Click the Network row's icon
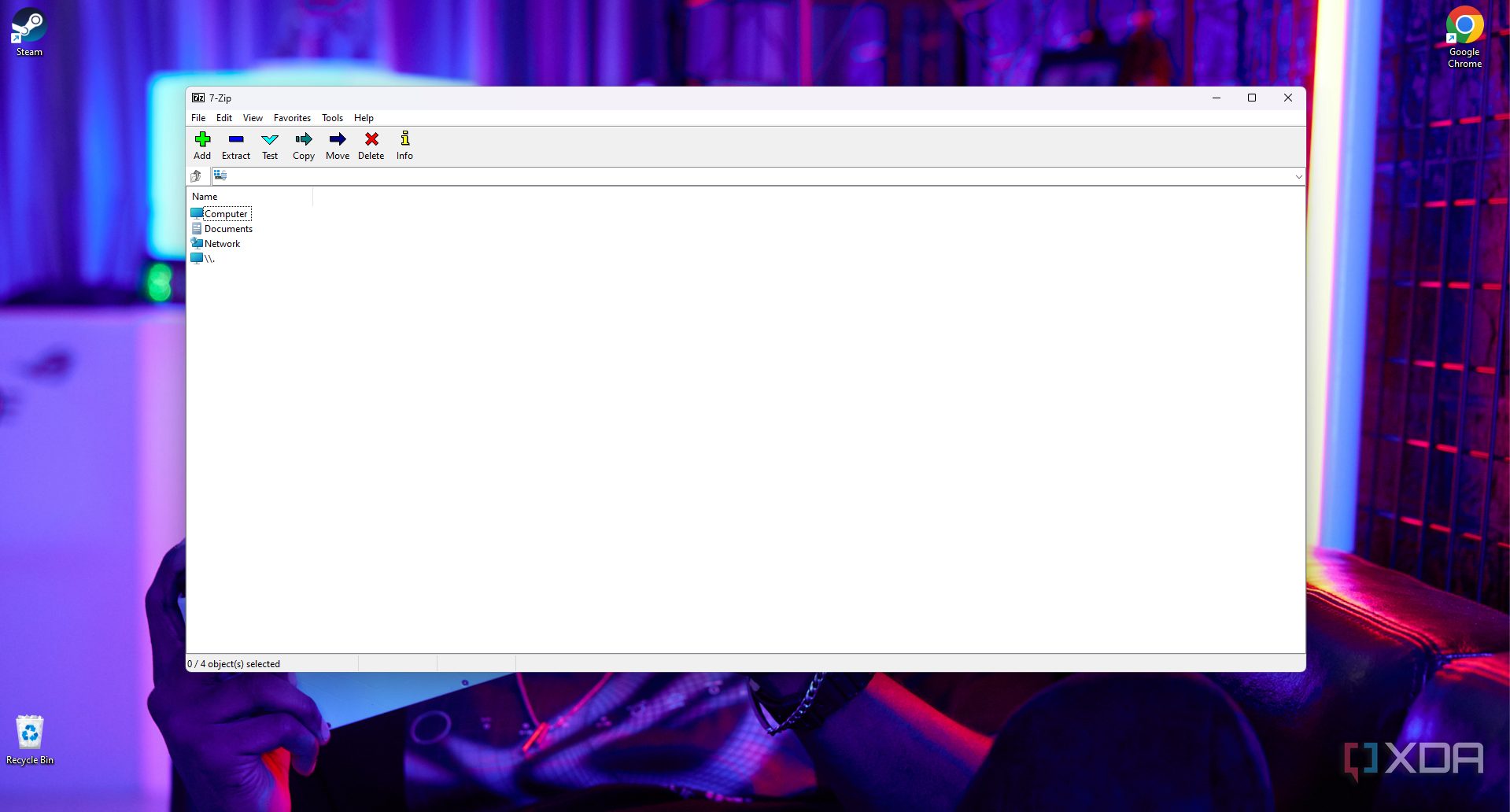This screenshot has height=812, width=1510. 197,243
